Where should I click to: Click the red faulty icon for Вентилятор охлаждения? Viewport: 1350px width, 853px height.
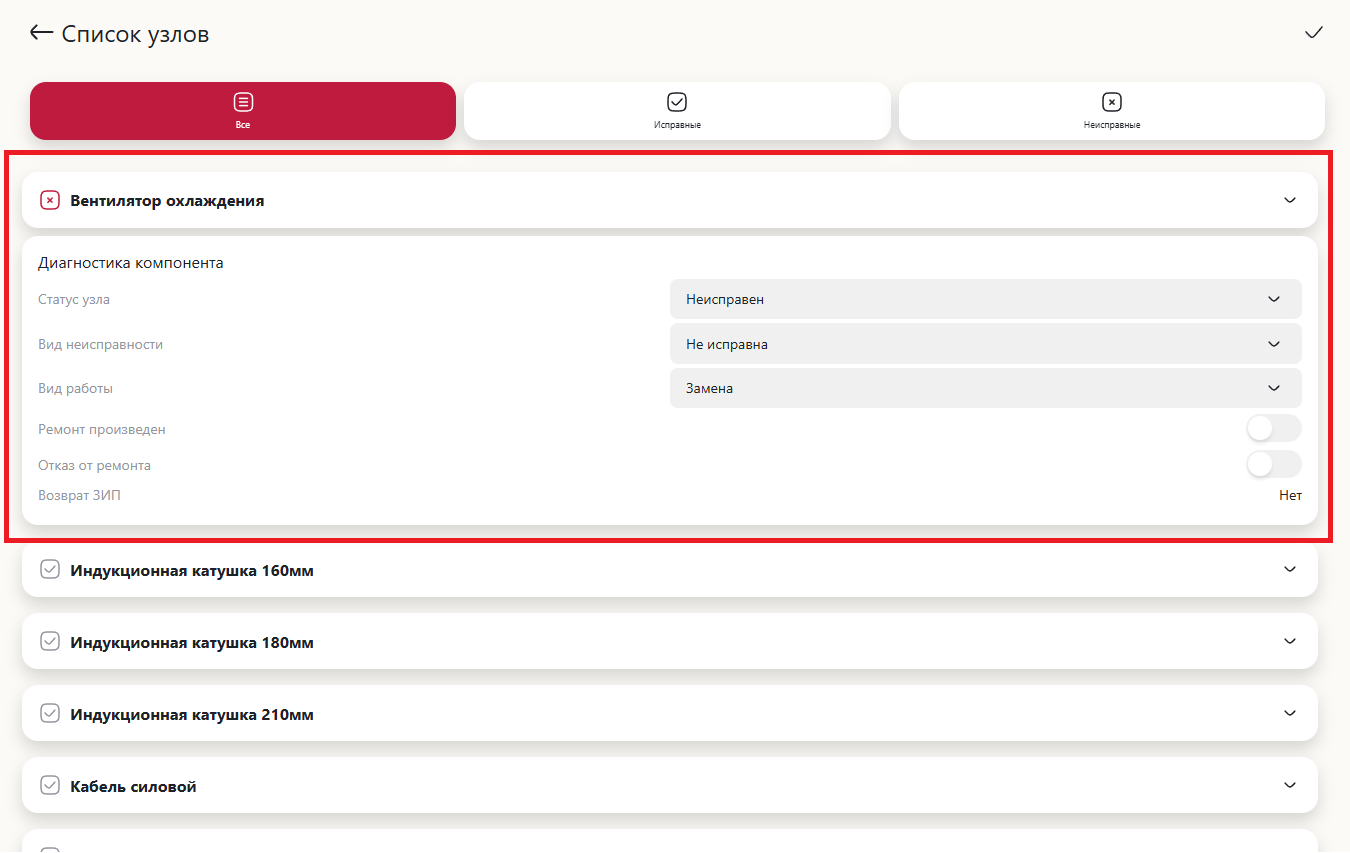pyautogui.click(x=50, y=201)
